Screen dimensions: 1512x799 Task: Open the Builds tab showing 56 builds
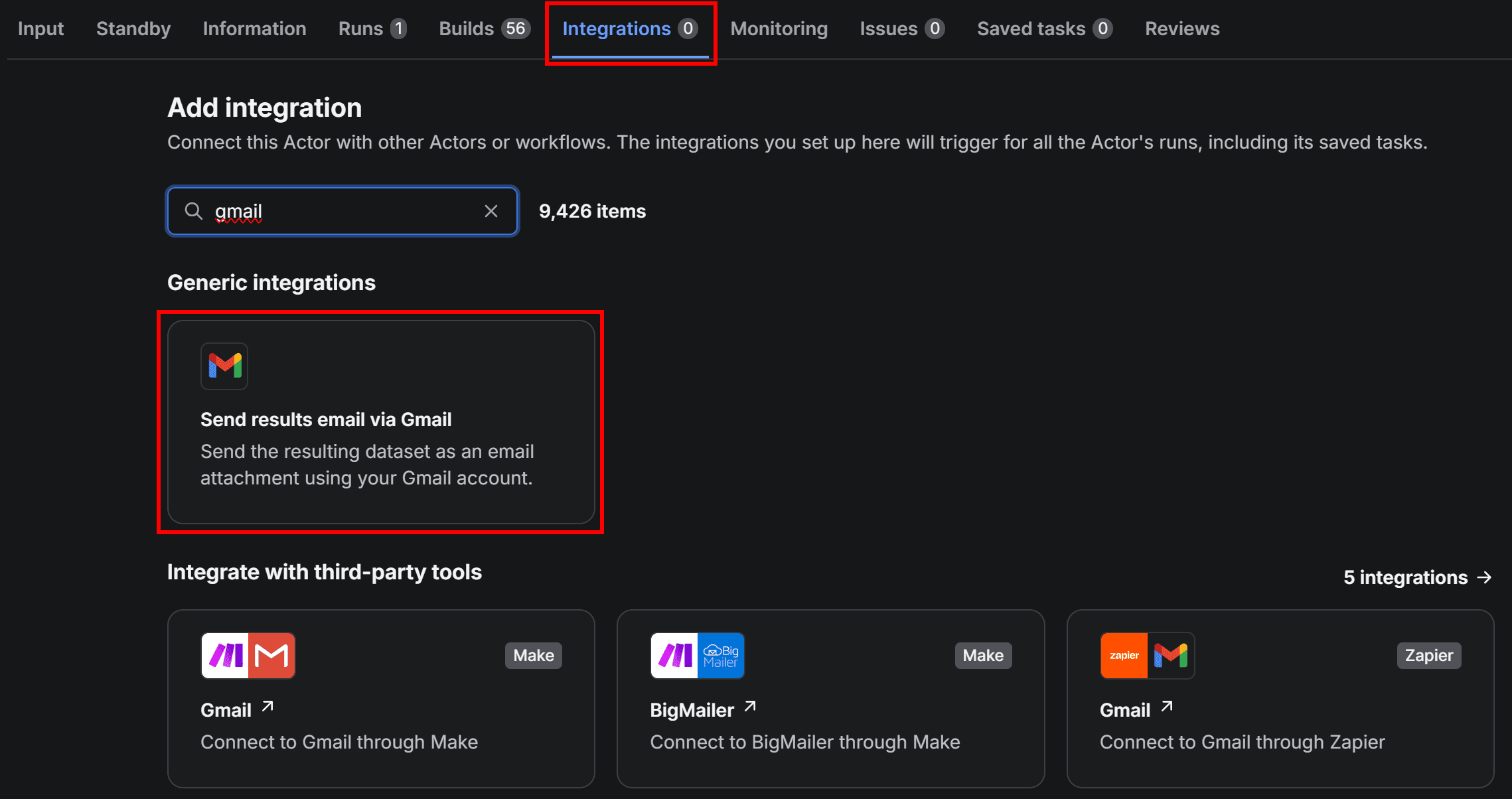coord(467,29)
